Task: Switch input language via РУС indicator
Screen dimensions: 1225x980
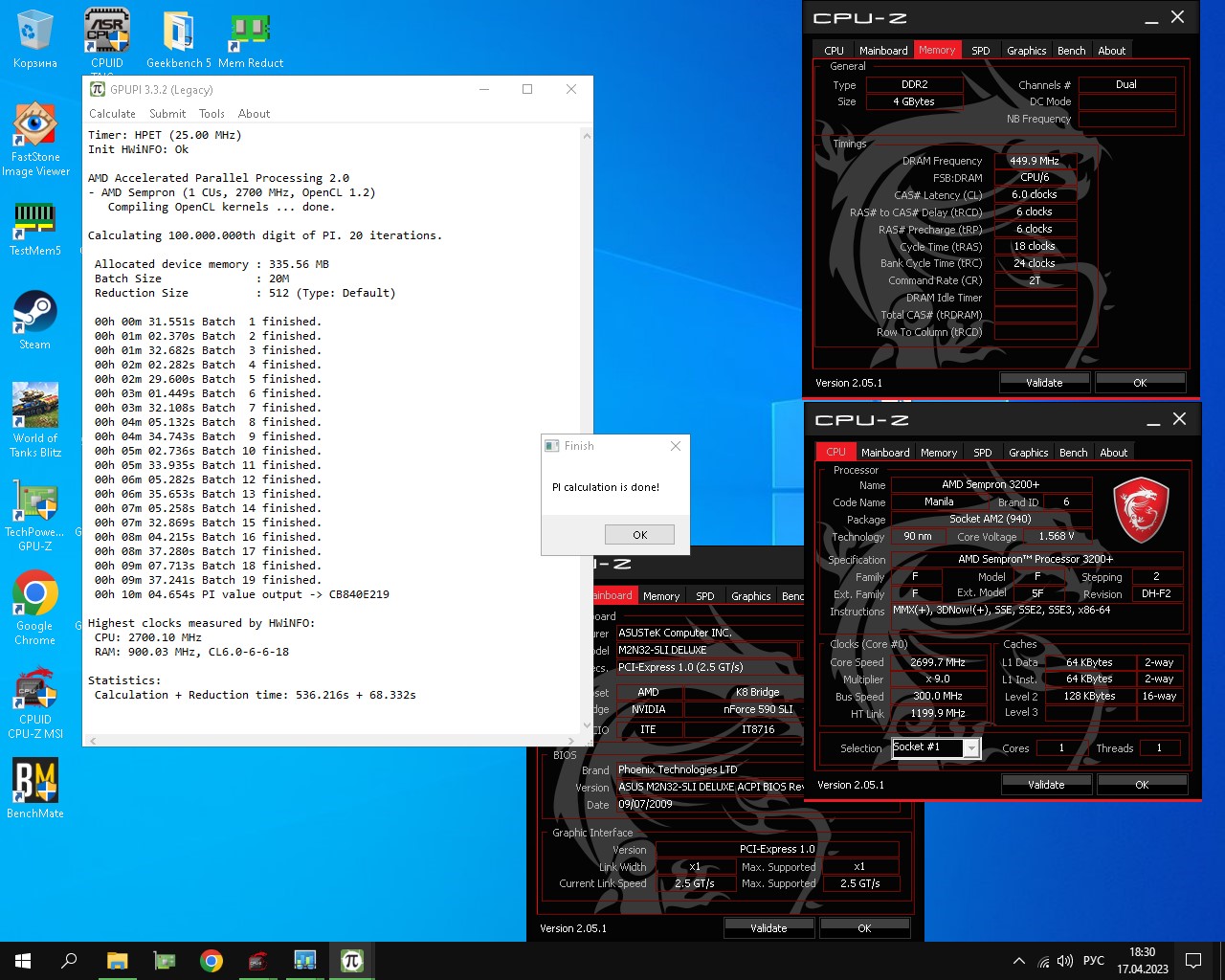Action: 1094,961
